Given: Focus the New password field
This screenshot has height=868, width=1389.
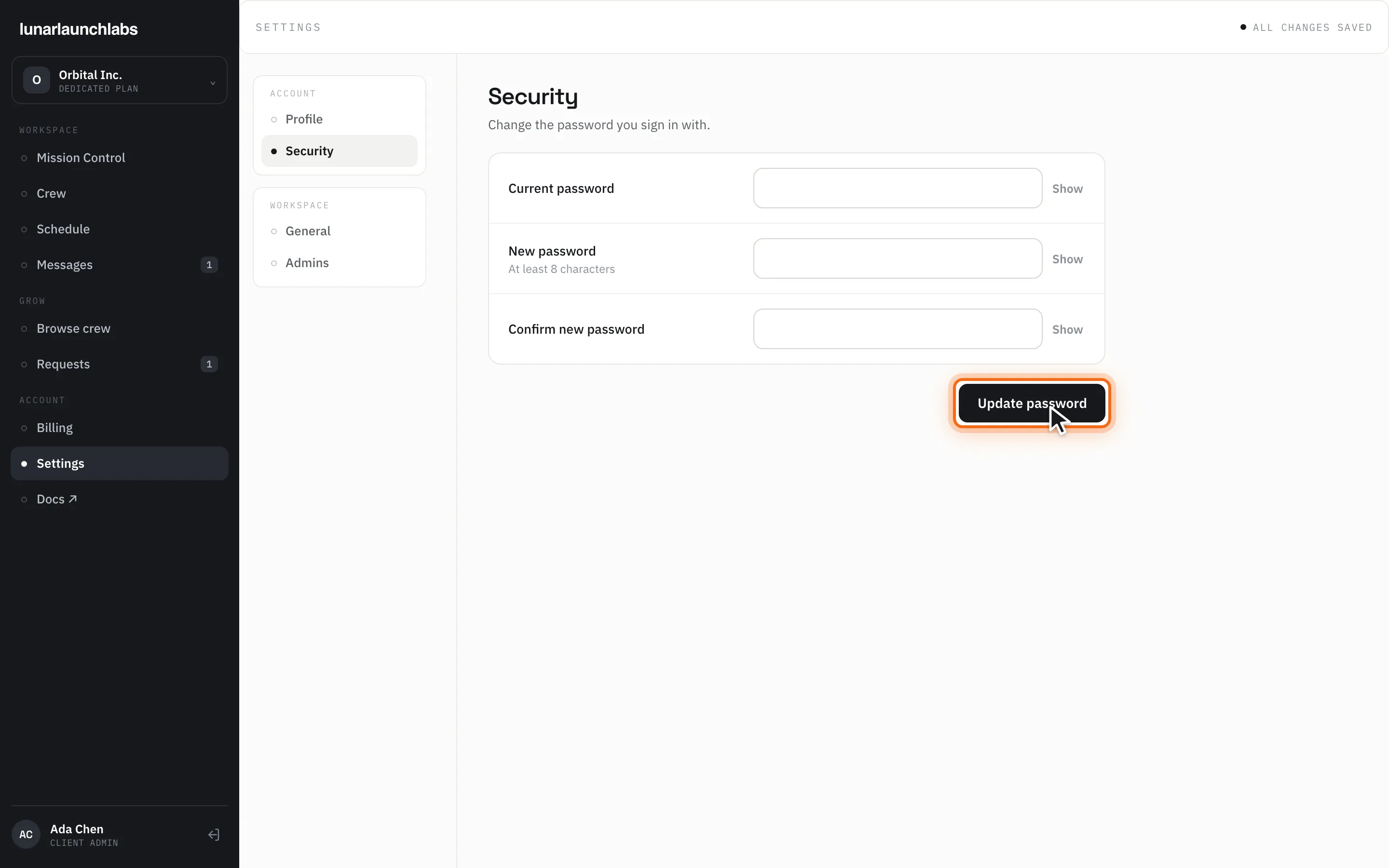Looking at the screenshot, I should (x=897, y=259).
